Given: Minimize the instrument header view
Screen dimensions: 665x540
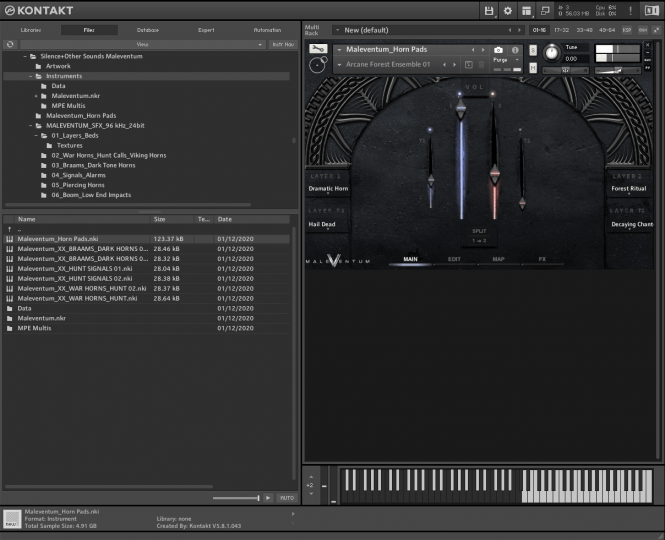Looking at the screenshot, I should (648, 52).
